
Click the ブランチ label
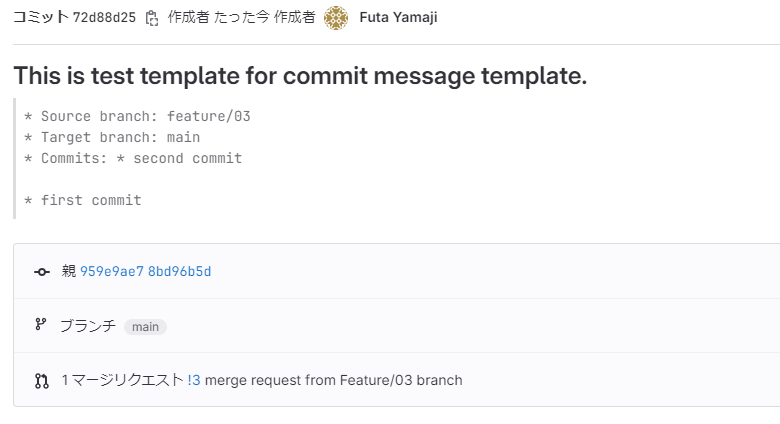pyautogui.click(x=88, y=325)
